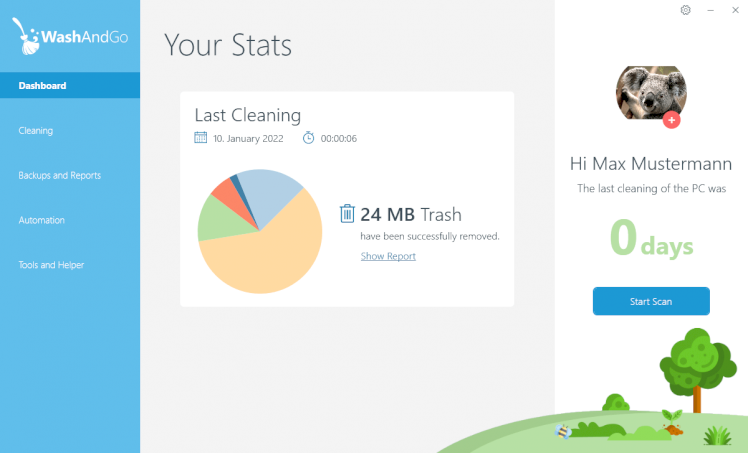Click the koala profile picture

point(650,92)
